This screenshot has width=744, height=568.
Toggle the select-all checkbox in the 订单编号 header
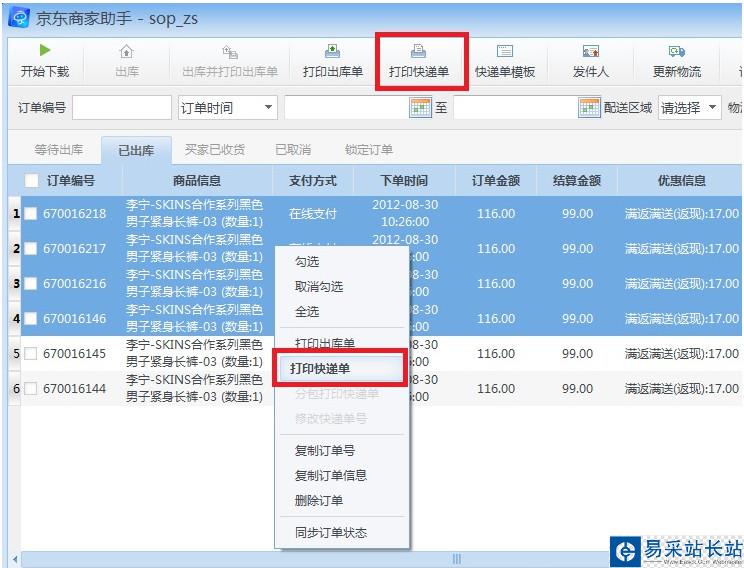(31, 180)
